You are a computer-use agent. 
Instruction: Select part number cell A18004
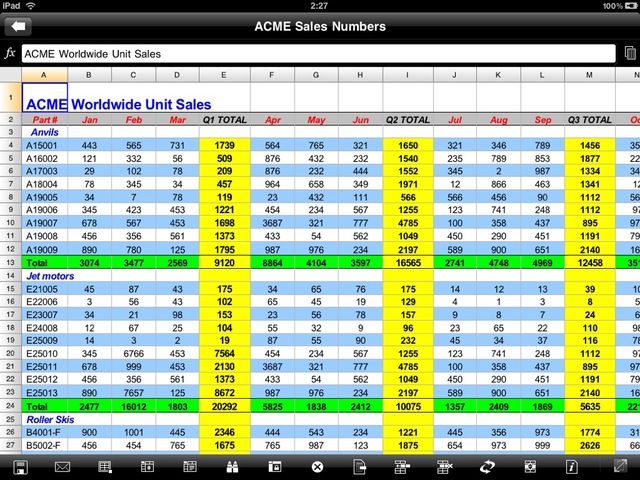44,184
